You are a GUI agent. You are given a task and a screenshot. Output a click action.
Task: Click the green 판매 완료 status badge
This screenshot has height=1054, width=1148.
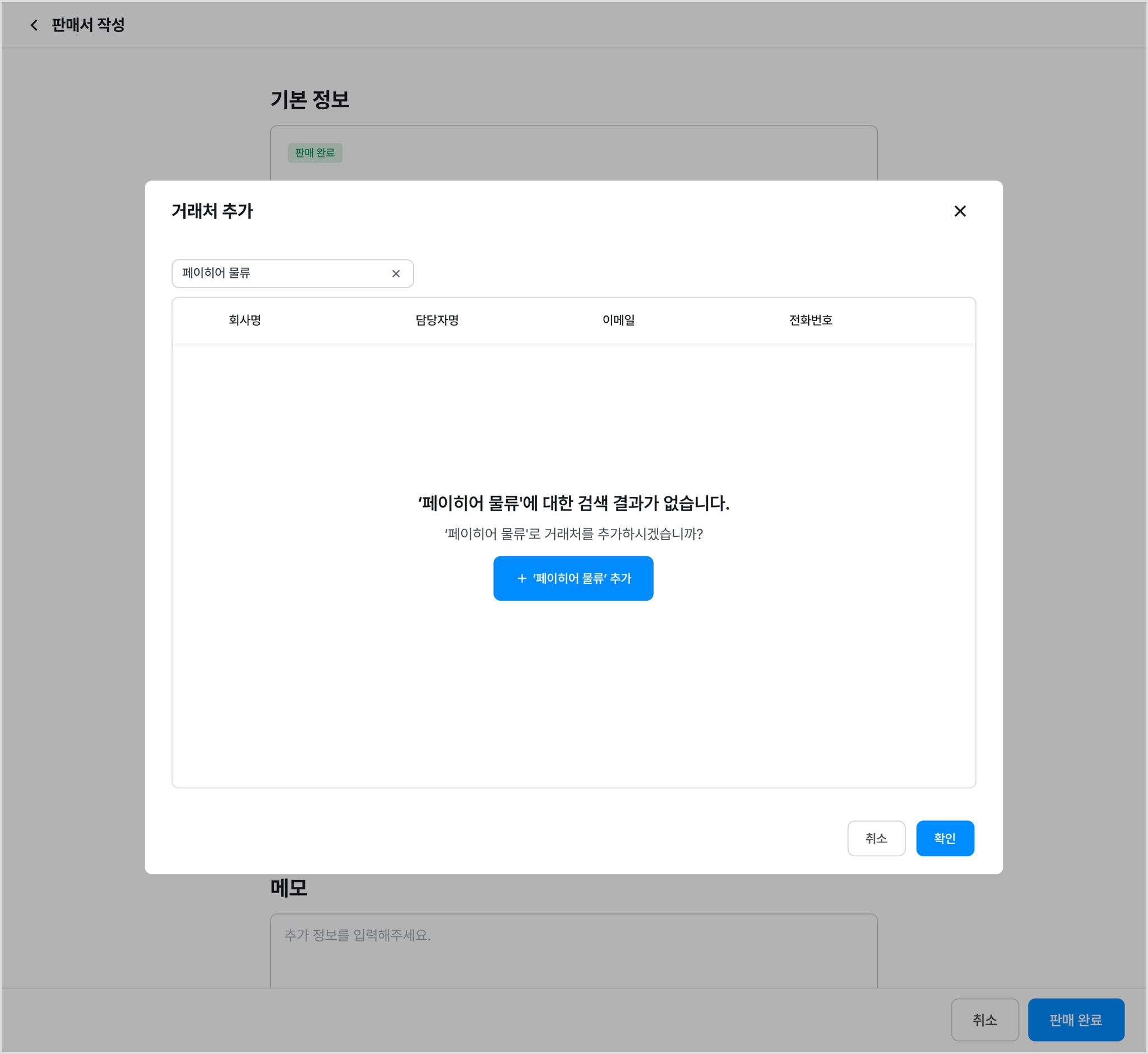click(315, 153)
